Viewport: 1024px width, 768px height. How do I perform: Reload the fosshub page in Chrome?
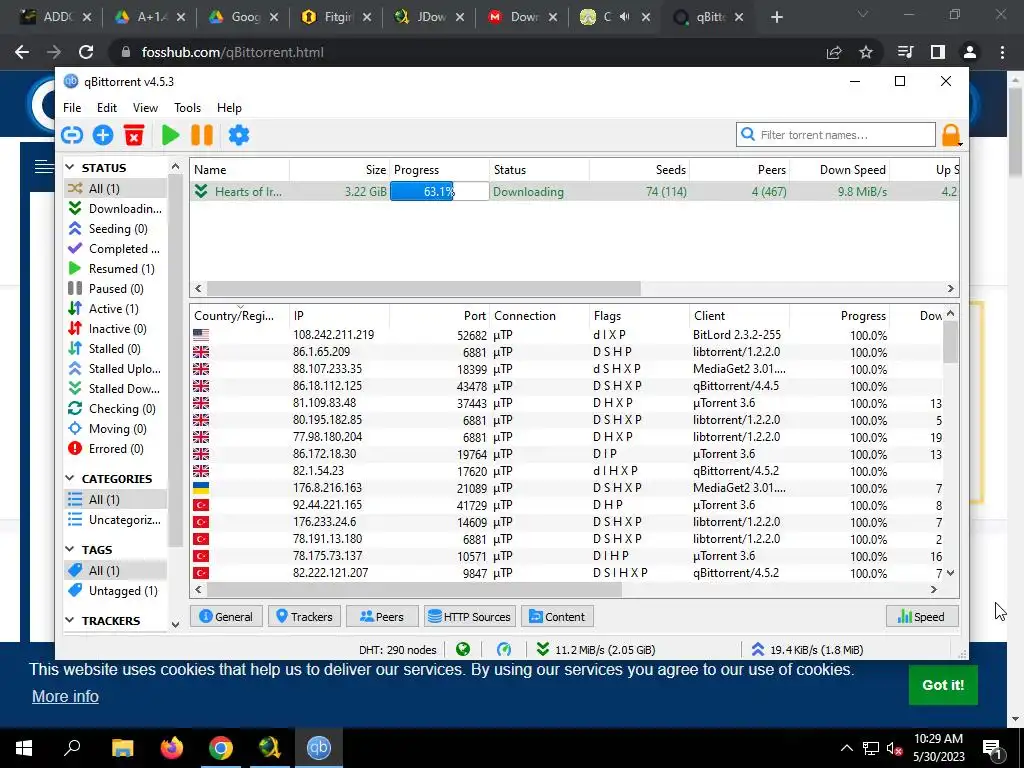click(x=86, y=52)
